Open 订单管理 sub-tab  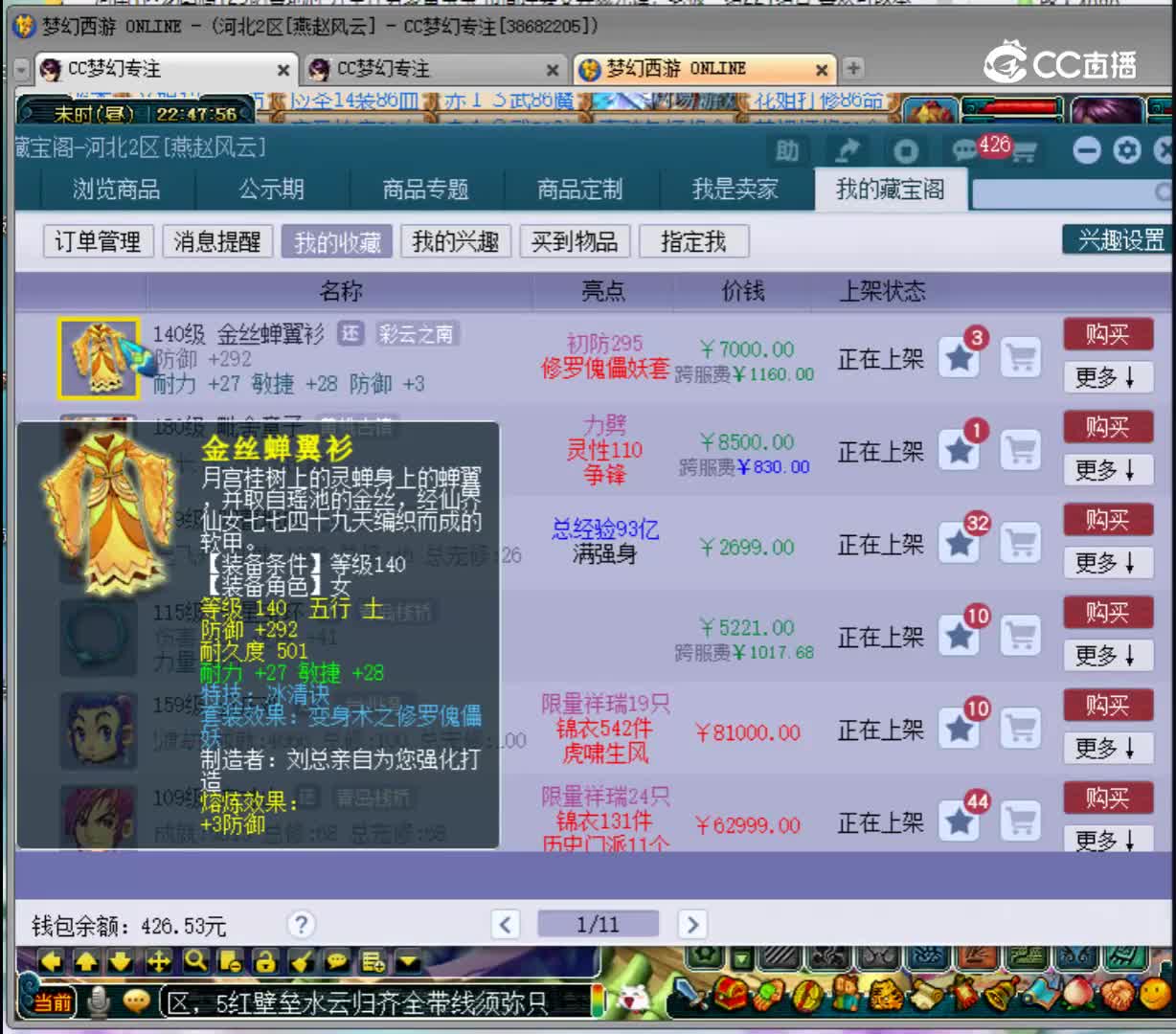(98, 241)
